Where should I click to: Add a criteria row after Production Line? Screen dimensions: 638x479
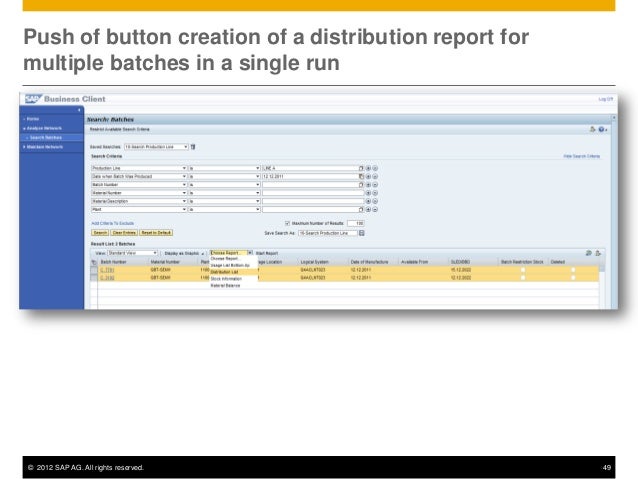pyautogui.click(x=368, y=167)
